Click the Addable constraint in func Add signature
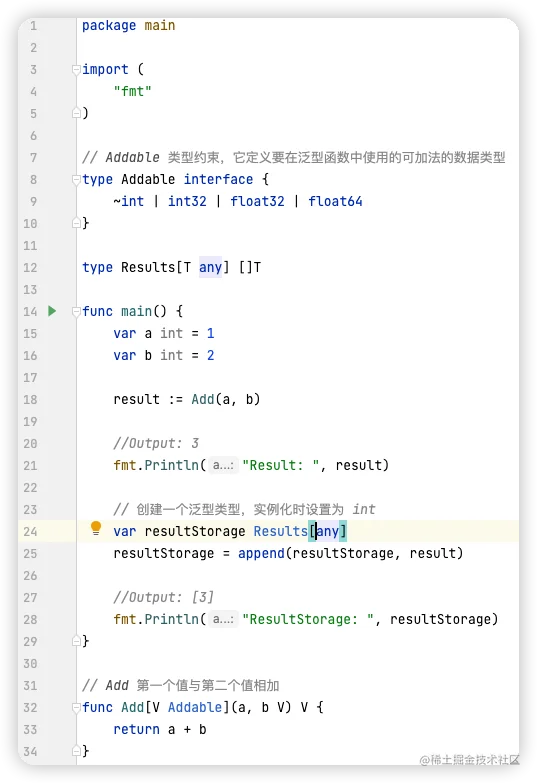 pos(195,708)
